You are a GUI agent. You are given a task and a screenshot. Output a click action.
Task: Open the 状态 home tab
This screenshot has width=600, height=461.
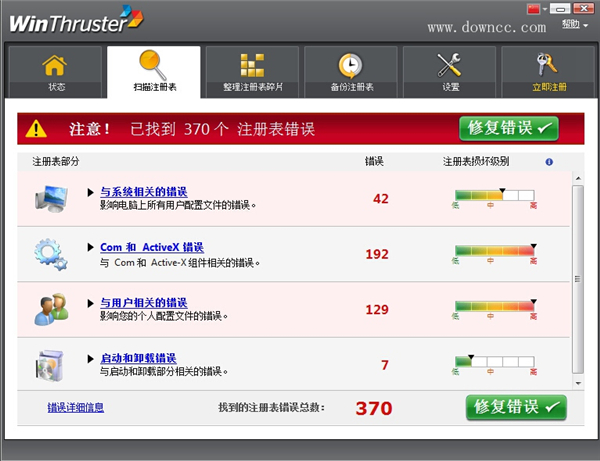[x=56, y=72]
